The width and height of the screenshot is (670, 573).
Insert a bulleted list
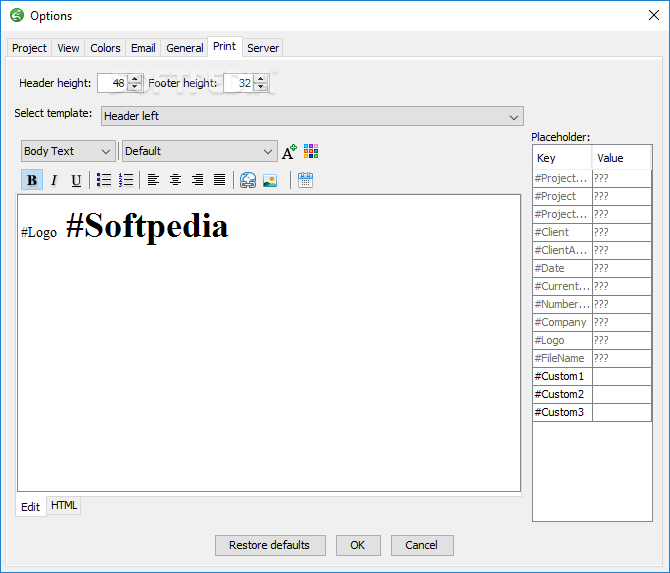pos(104,180)
